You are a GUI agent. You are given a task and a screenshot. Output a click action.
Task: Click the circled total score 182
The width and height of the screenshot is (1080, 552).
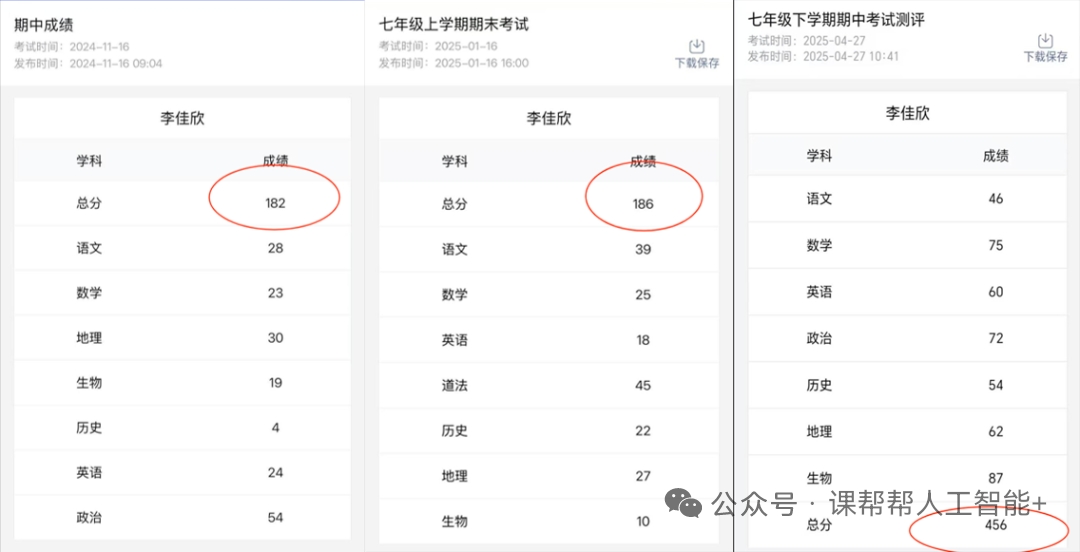pyautogui.click(x=275, y=203)
